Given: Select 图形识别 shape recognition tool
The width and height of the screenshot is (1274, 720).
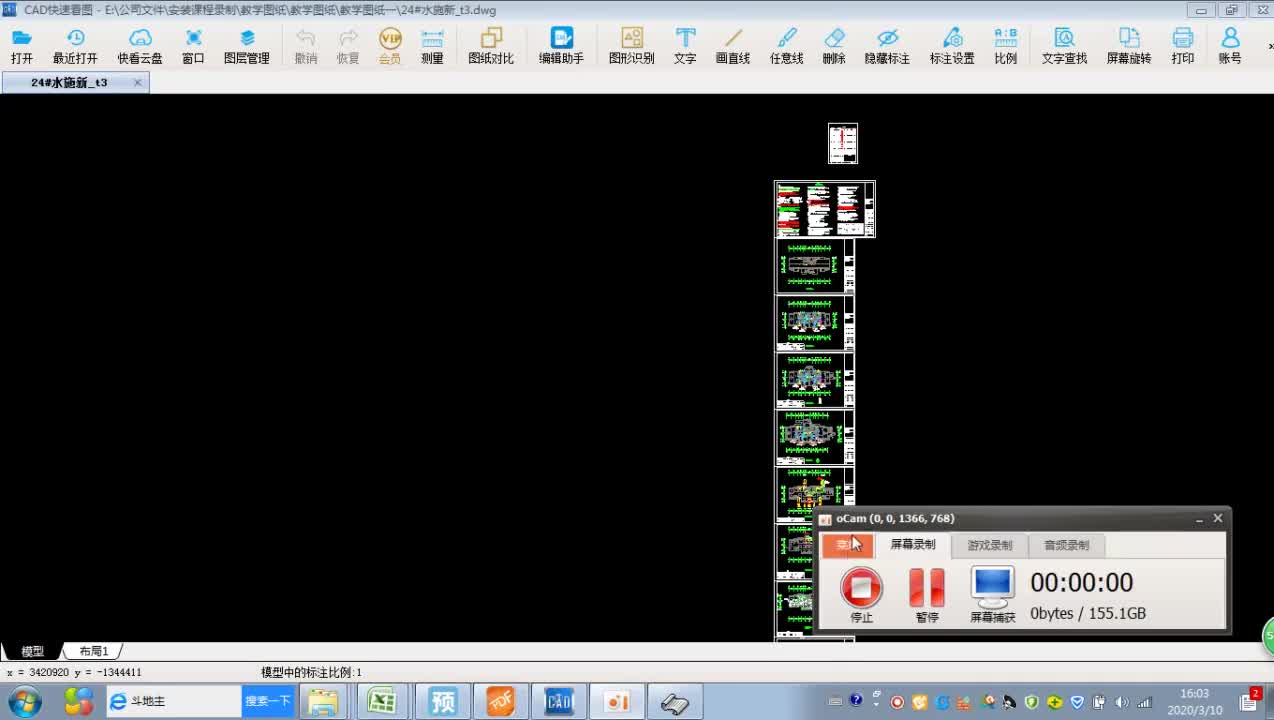Looking at the screenshot, I should (x=632, y=46).
